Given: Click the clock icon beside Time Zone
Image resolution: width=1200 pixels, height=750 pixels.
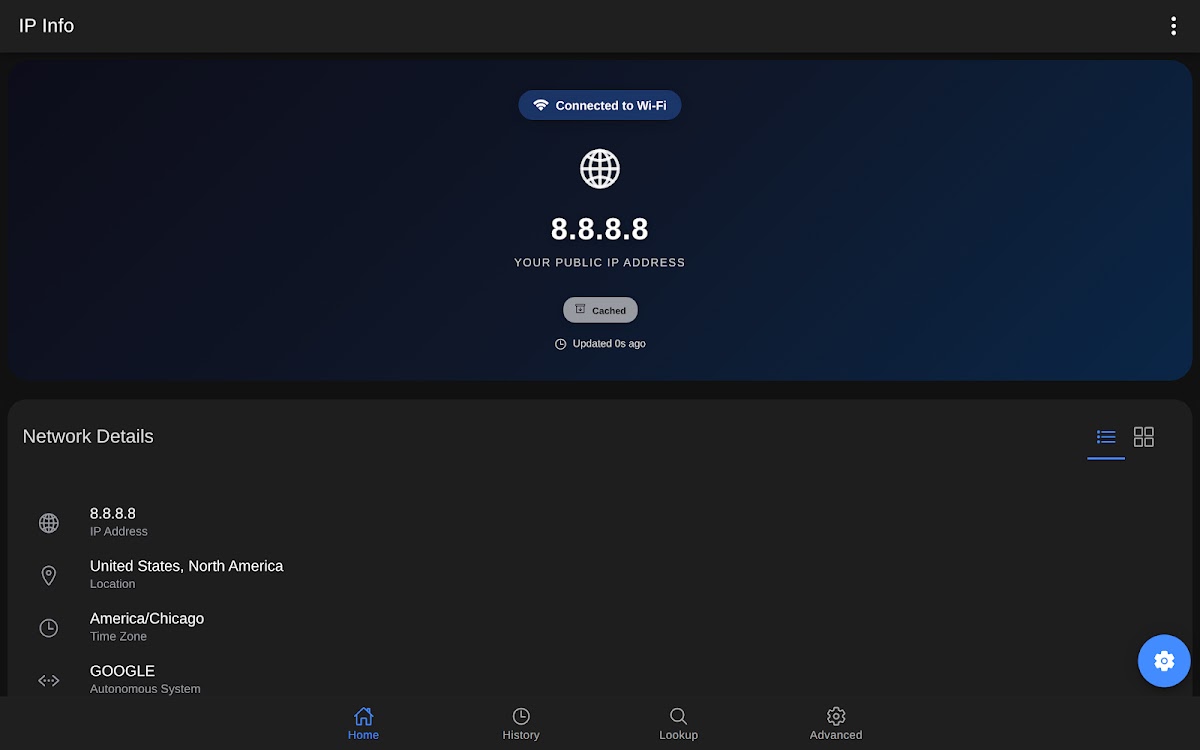Looking at the screenshot, I should pos(48,628).
